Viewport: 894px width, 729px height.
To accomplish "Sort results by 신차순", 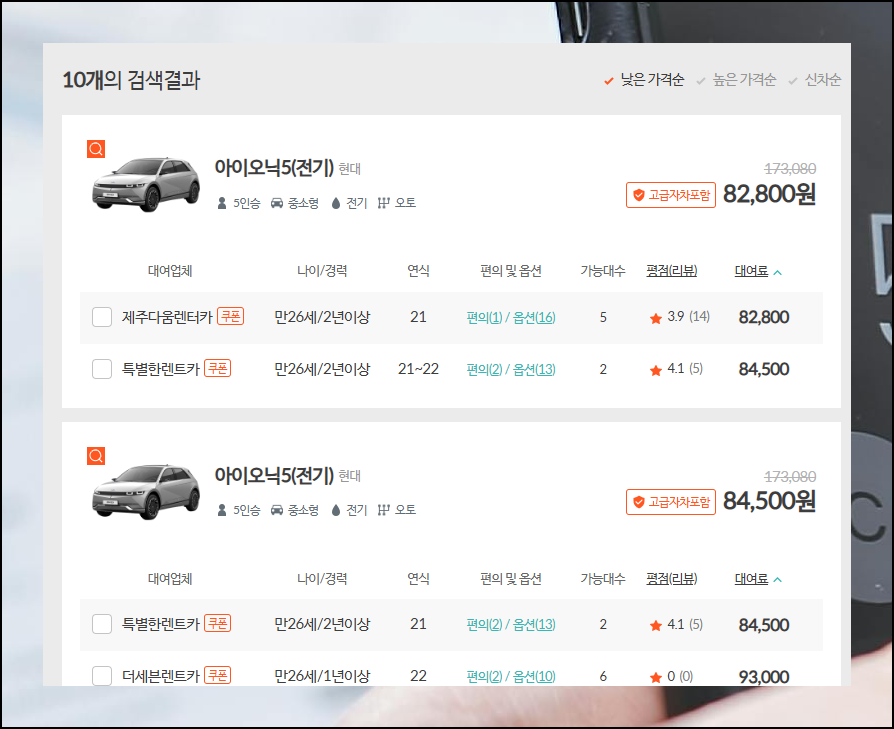I will [814, 80].
